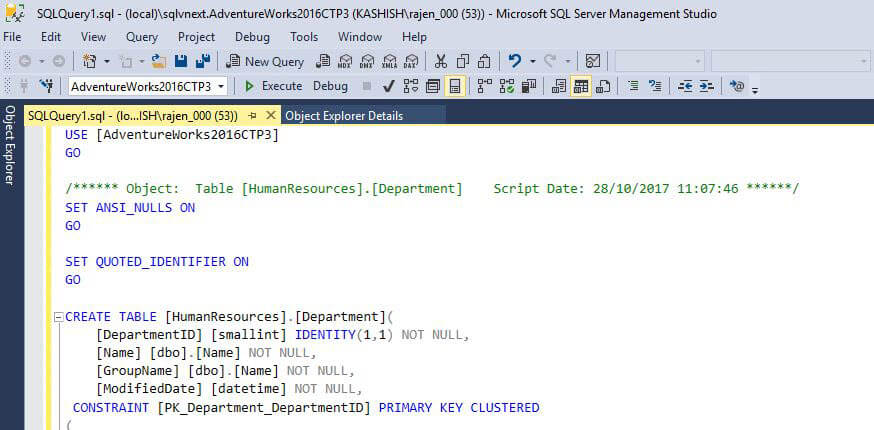Click the Cut scissors icon

pos(441,61)
